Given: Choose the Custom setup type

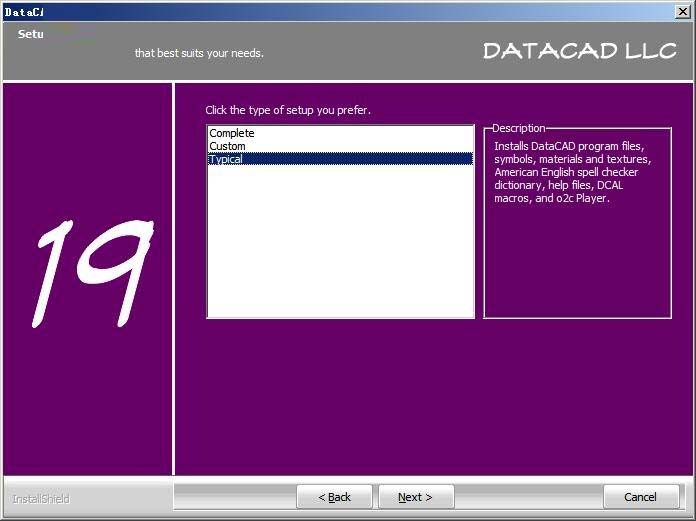Looking at the screenshot, I should click(340, 146).
